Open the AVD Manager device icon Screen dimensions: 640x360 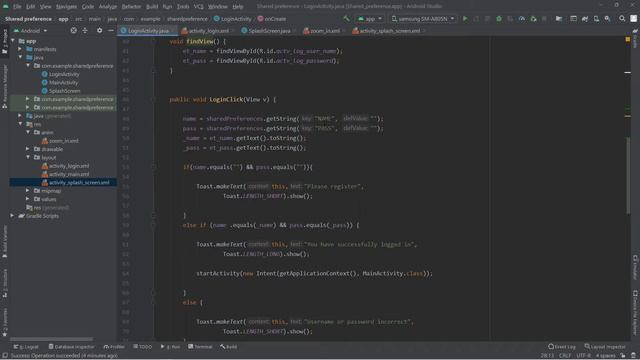coord(596,19)
